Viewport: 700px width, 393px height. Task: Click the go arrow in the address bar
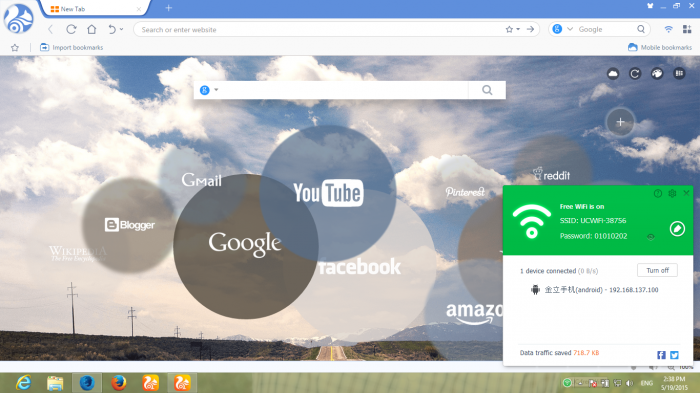tap(530, 29)
